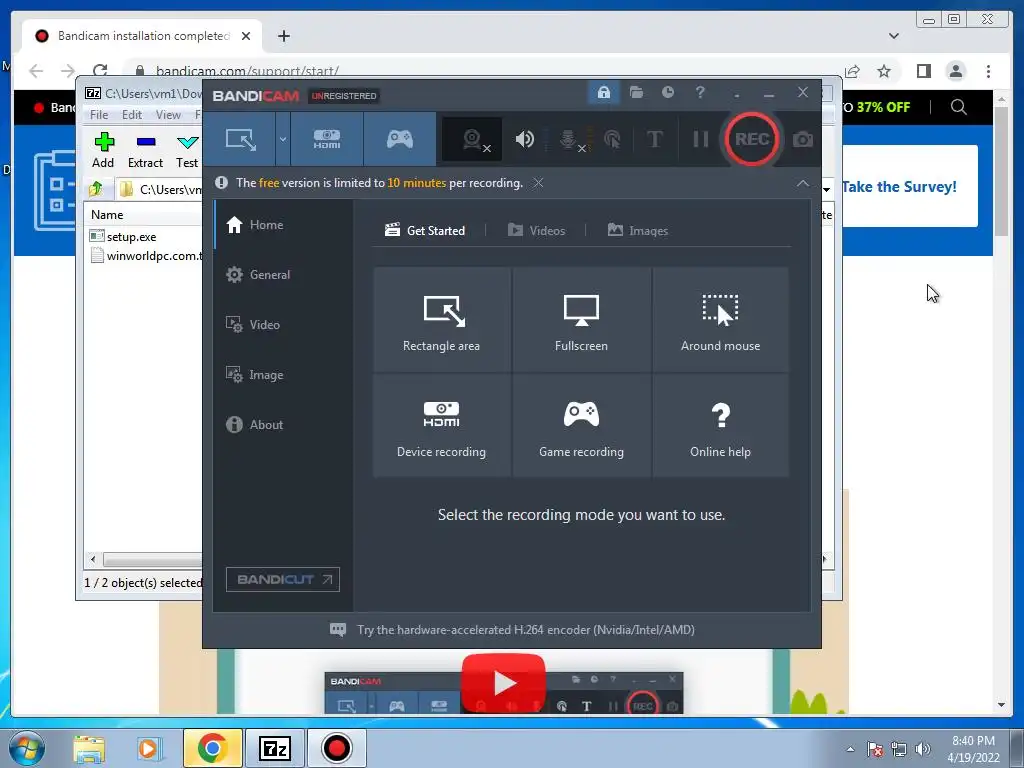Open scheduled recording clock icon
Image resolution: width=1024 pixels, height=768 pixels.
(x=667, y=92)
